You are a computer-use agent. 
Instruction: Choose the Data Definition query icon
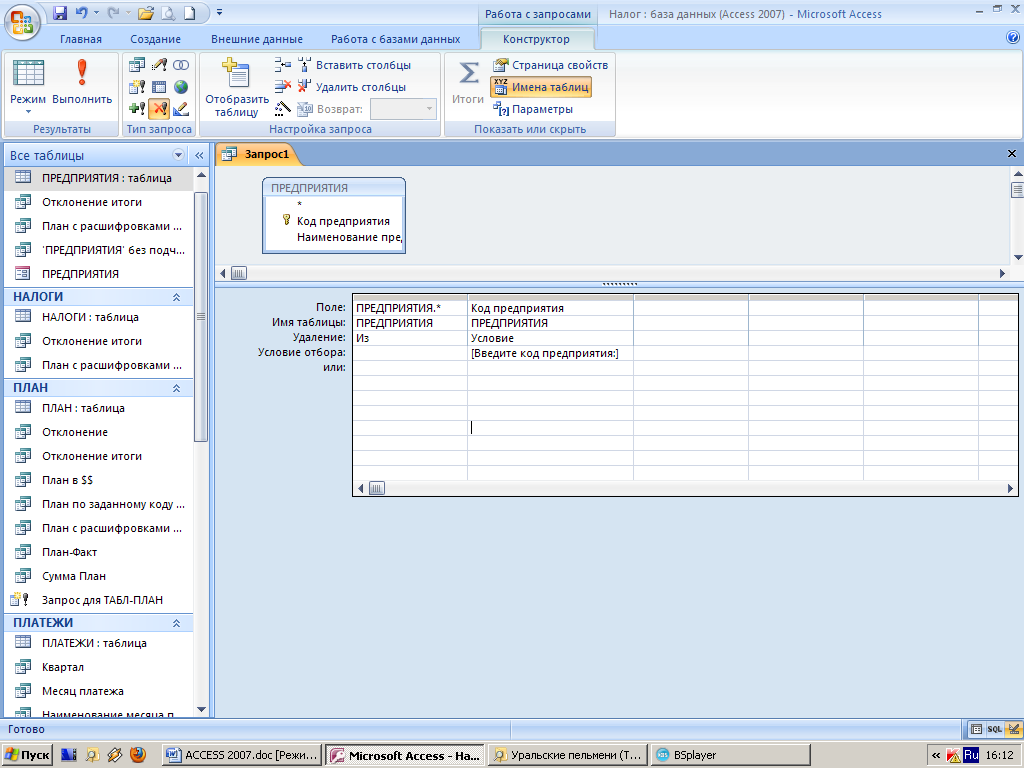(x=181, y=108)
